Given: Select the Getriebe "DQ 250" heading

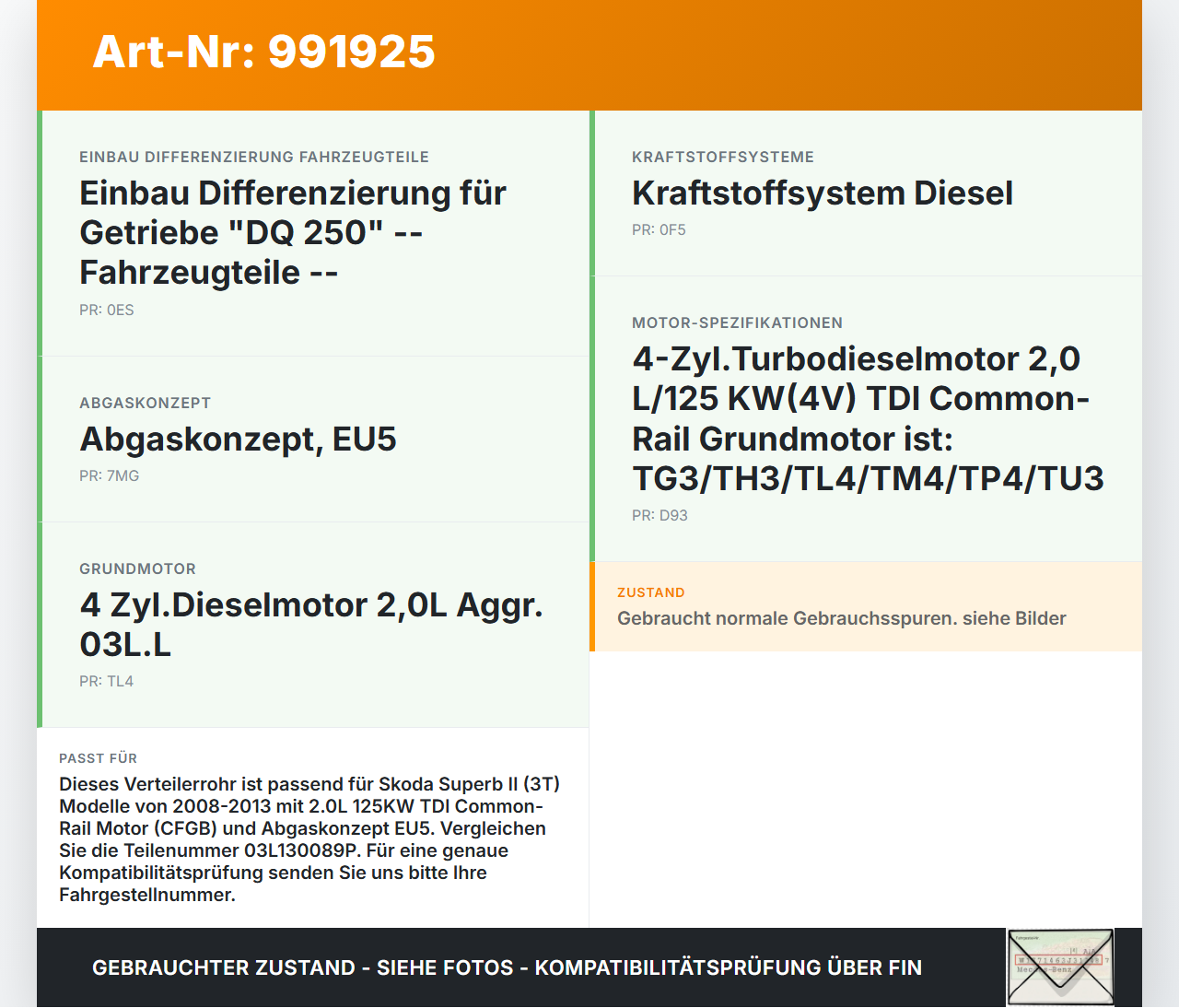Looking at the screenshot, I should click(x=293, y=233).
